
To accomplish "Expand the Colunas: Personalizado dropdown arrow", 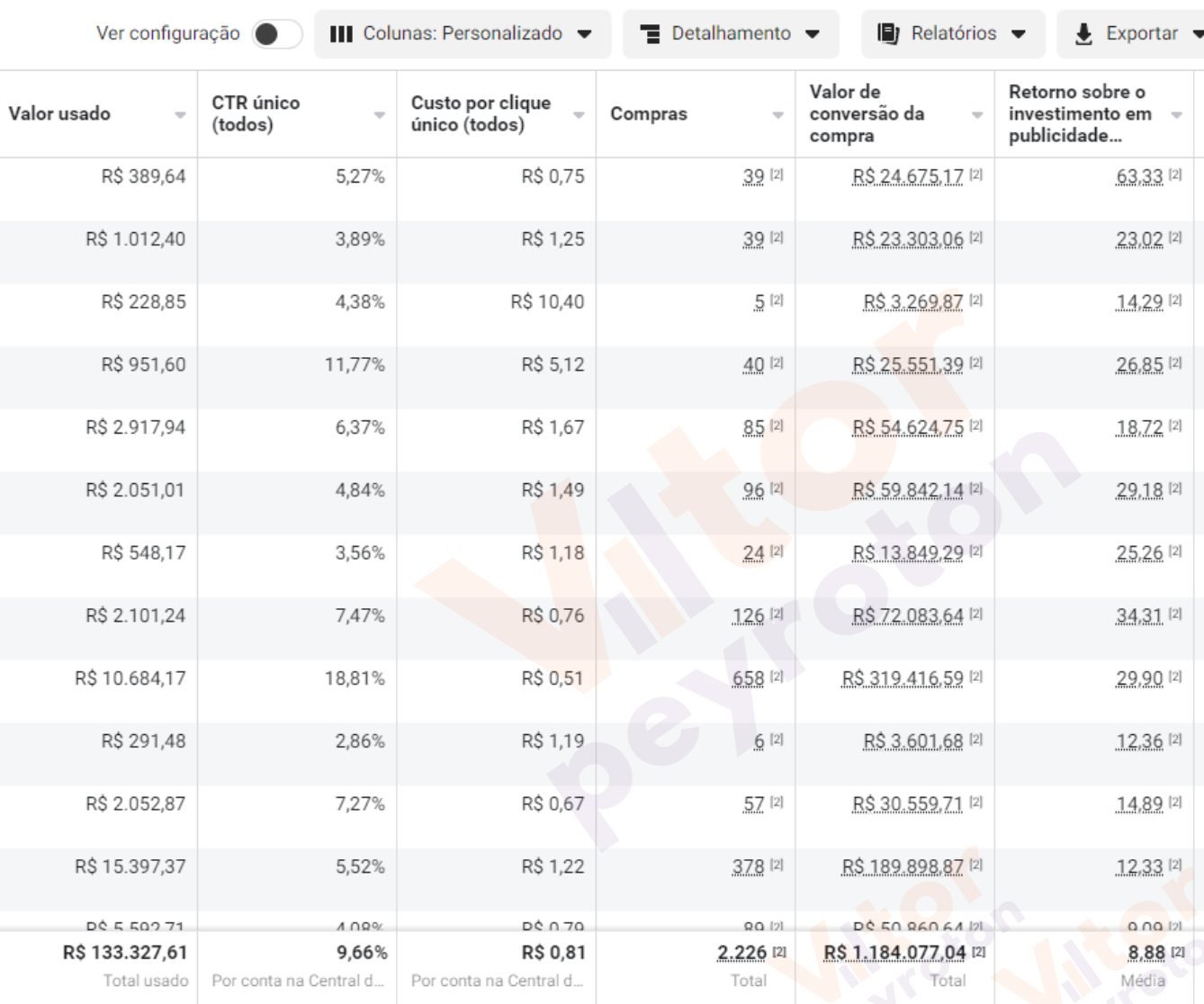I will 585,34.
